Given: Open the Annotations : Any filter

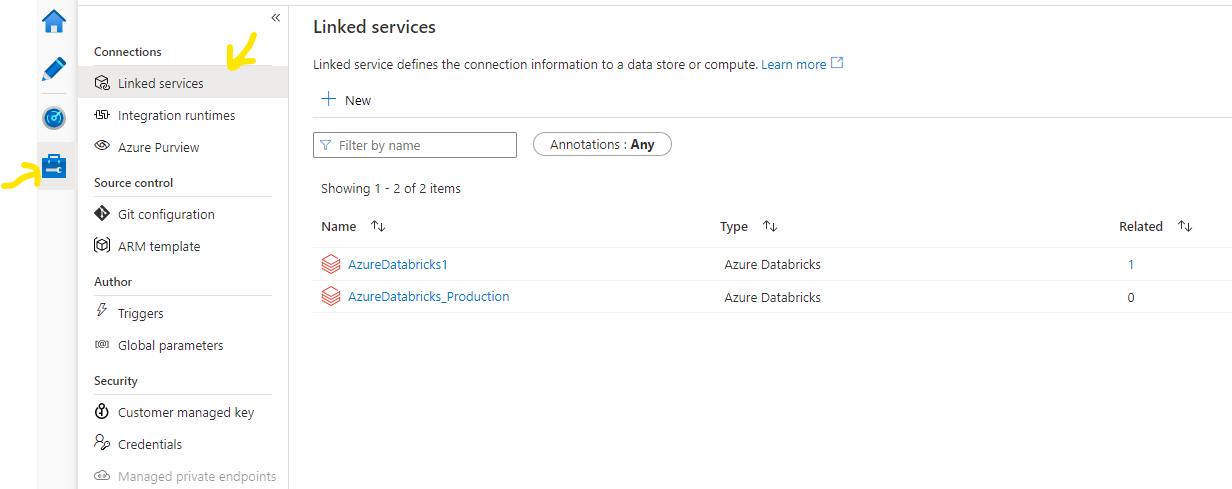Looking at the screenshot, I should pyautogui.click(x=602, y=144).
